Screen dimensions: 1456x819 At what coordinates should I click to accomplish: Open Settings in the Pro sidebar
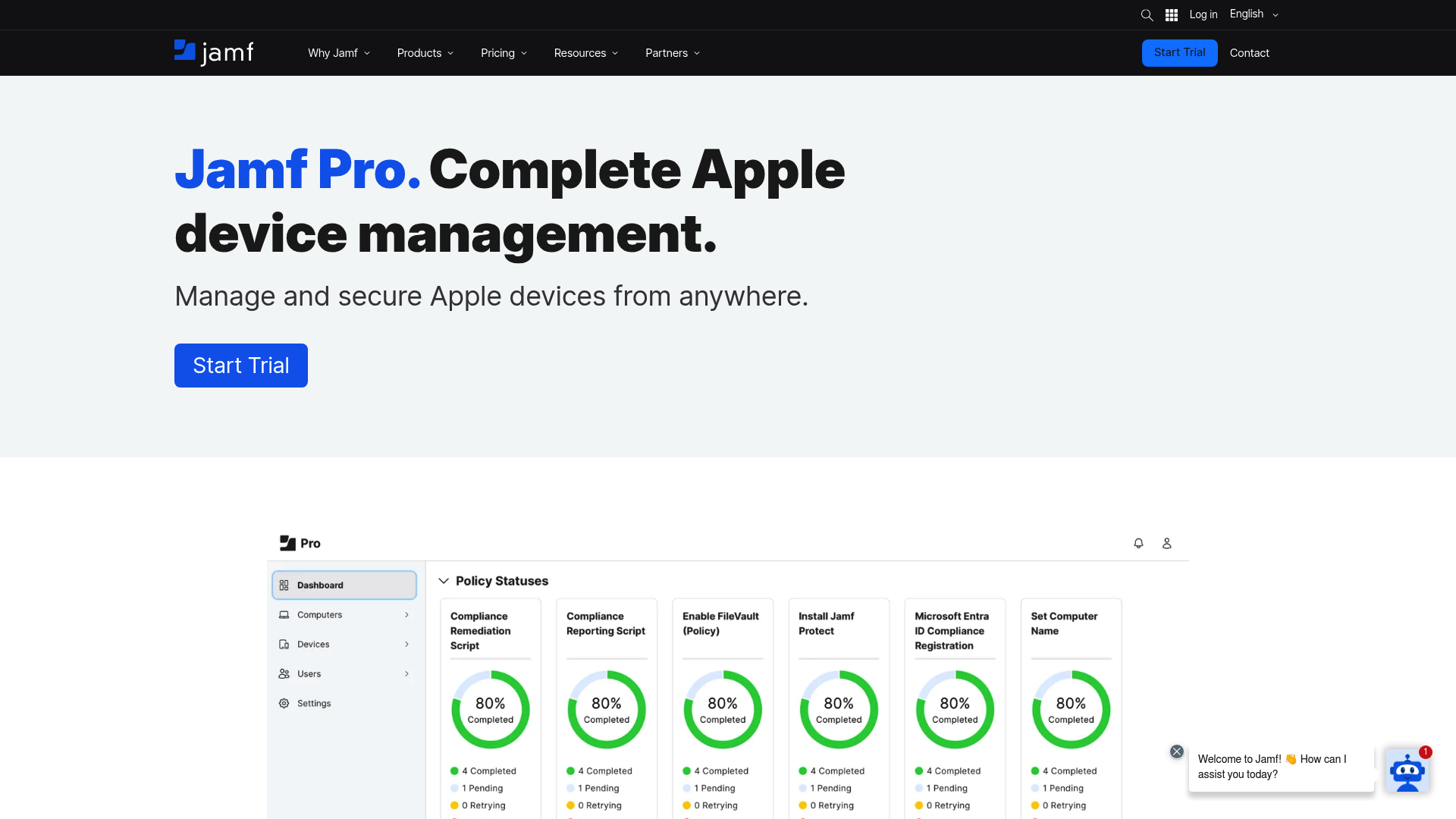[x=313, y=703]
